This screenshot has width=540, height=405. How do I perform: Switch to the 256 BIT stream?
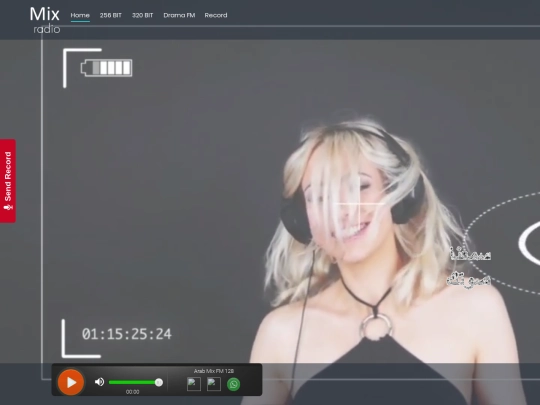point(111,15)
